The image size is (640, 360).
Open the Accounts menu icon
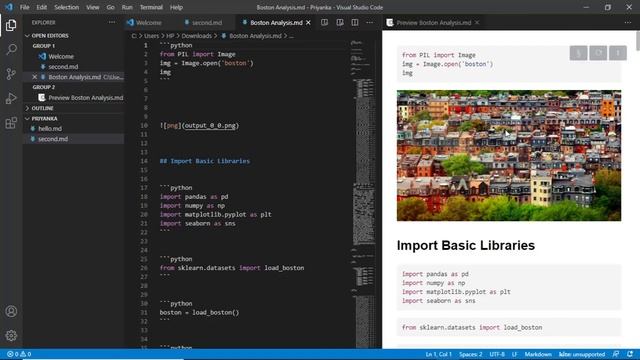pos(11,311)
